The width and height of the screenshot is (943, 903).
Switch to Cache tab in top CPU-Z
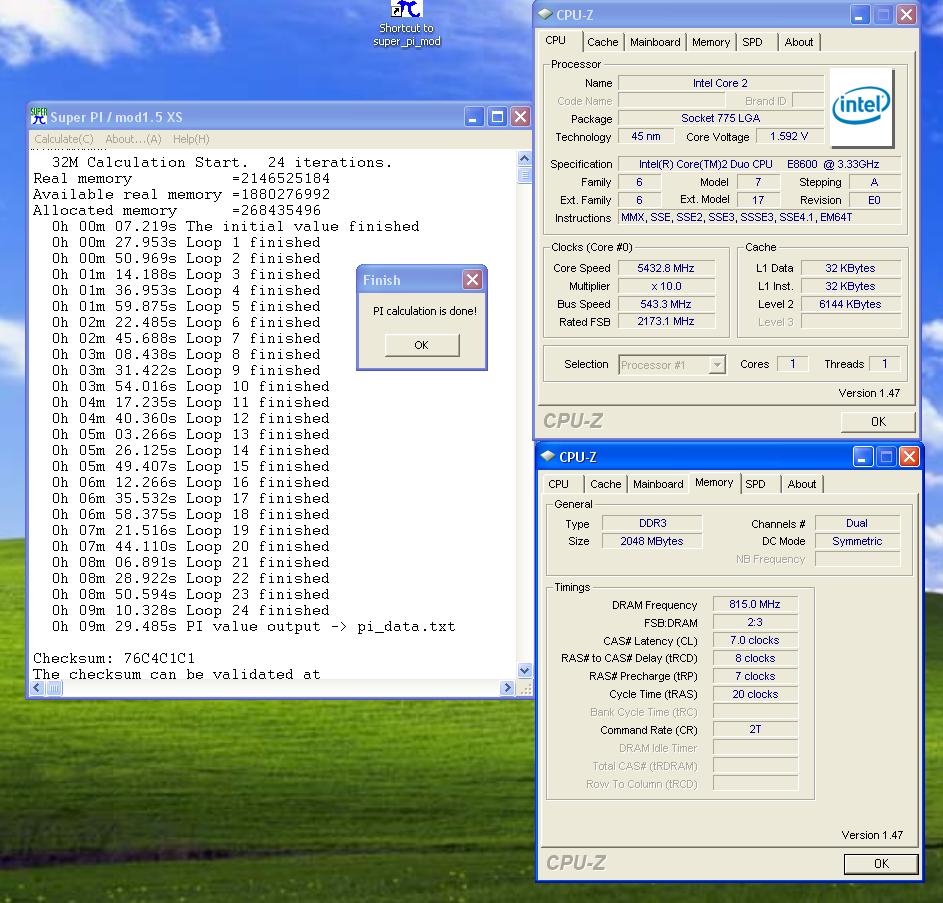(603, 42)
